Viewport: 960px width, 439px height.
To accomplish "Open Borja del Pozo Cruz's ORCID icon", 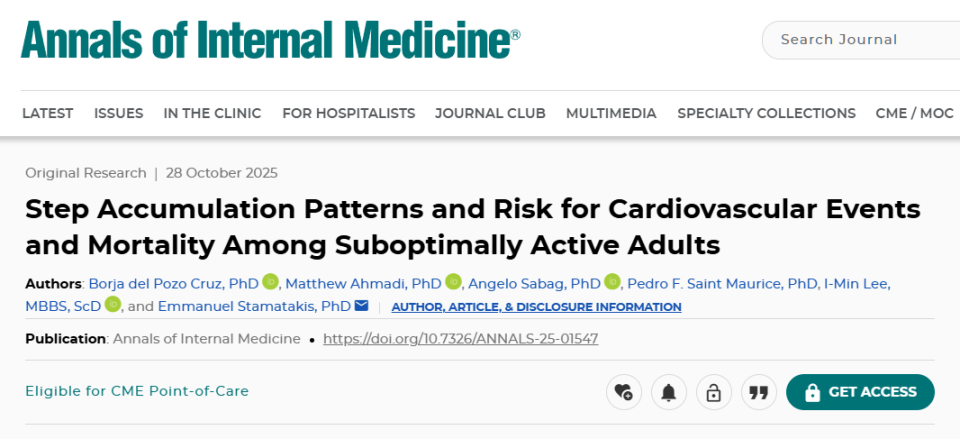I will click(270, 282).
